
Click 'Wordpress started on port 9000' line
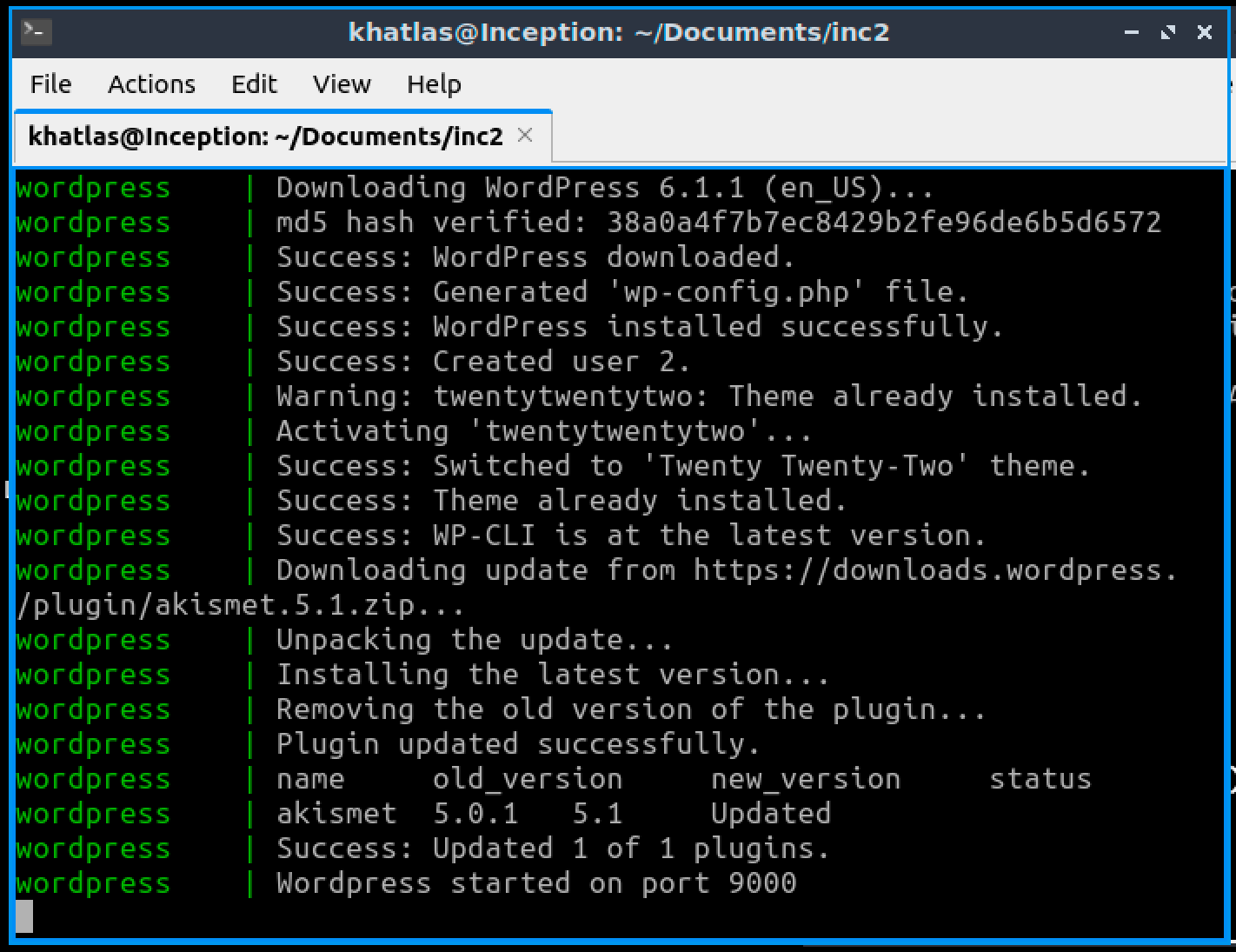[536, 883]
